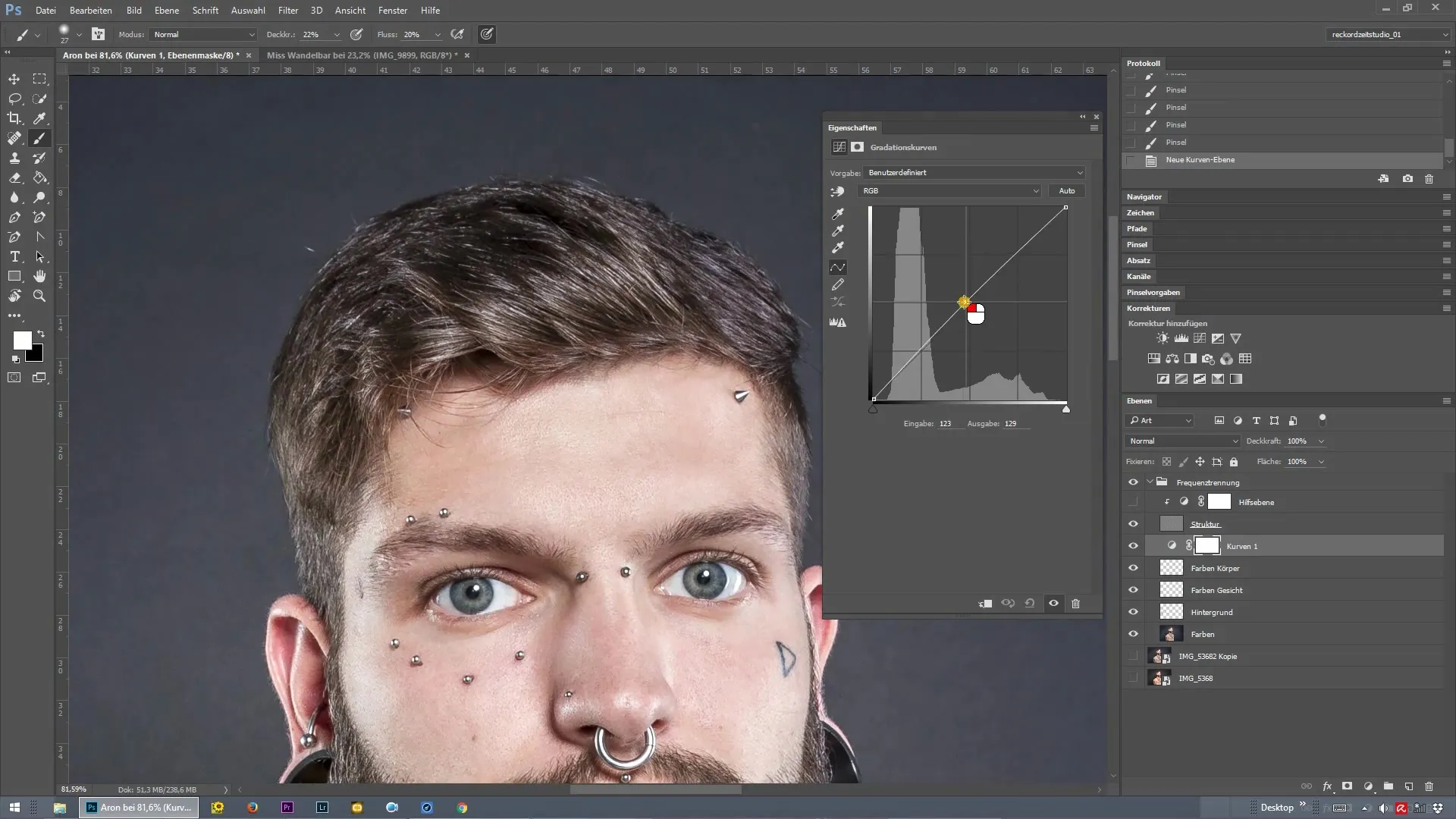
Task: Toggle visibility of Frequenztrennung group
Action: [x=1133, y=482]
